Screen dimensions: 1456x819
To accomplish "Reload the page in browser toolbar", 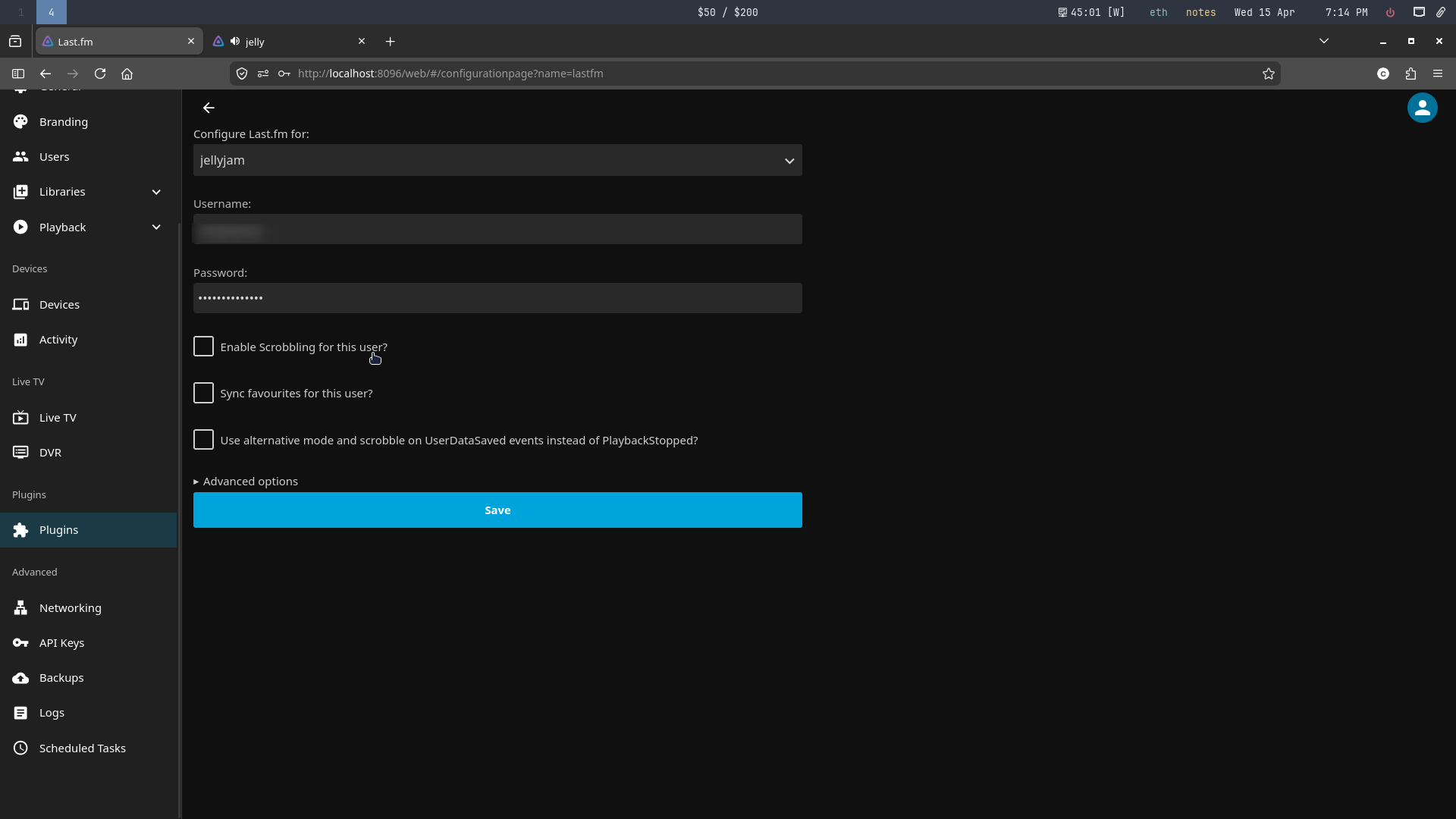I will point(100,74).
